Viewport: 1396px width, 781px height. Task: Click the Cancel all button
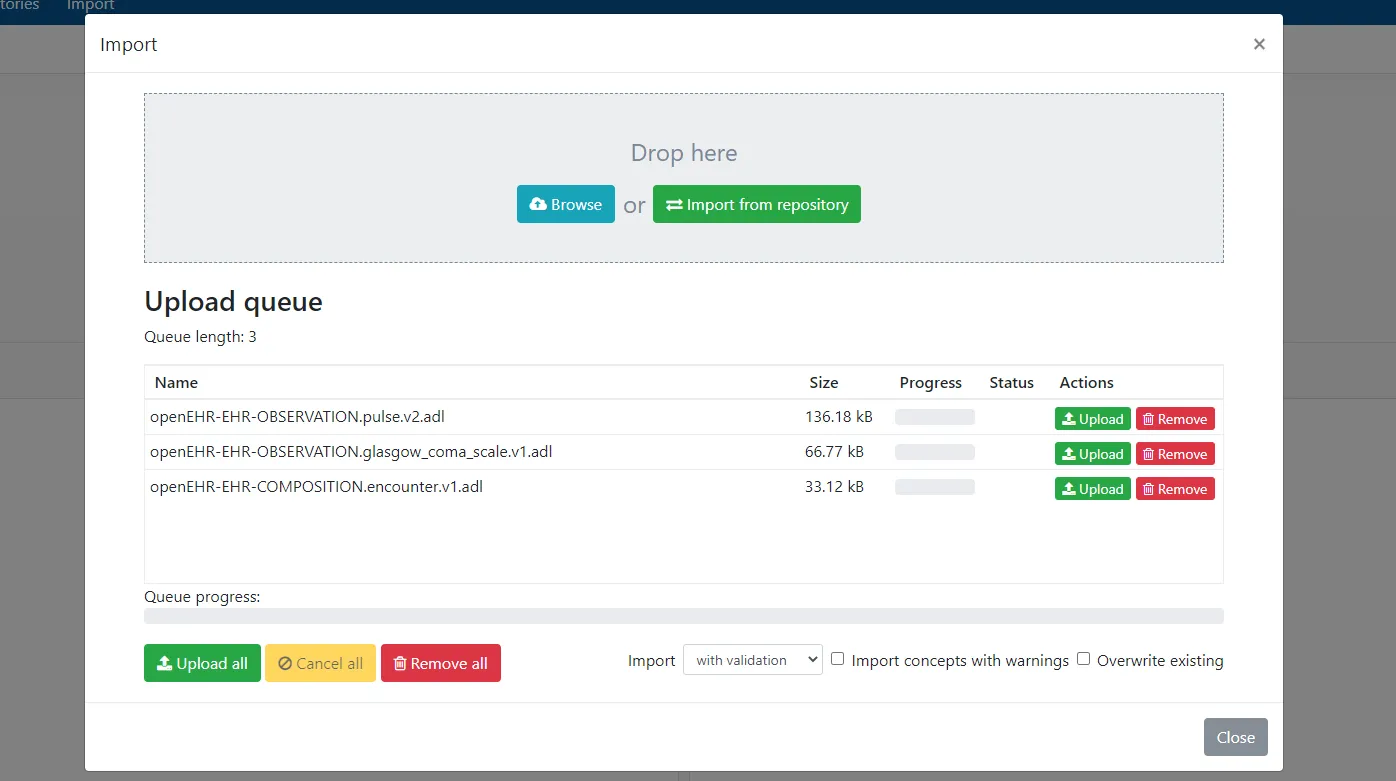coord(320,663)
